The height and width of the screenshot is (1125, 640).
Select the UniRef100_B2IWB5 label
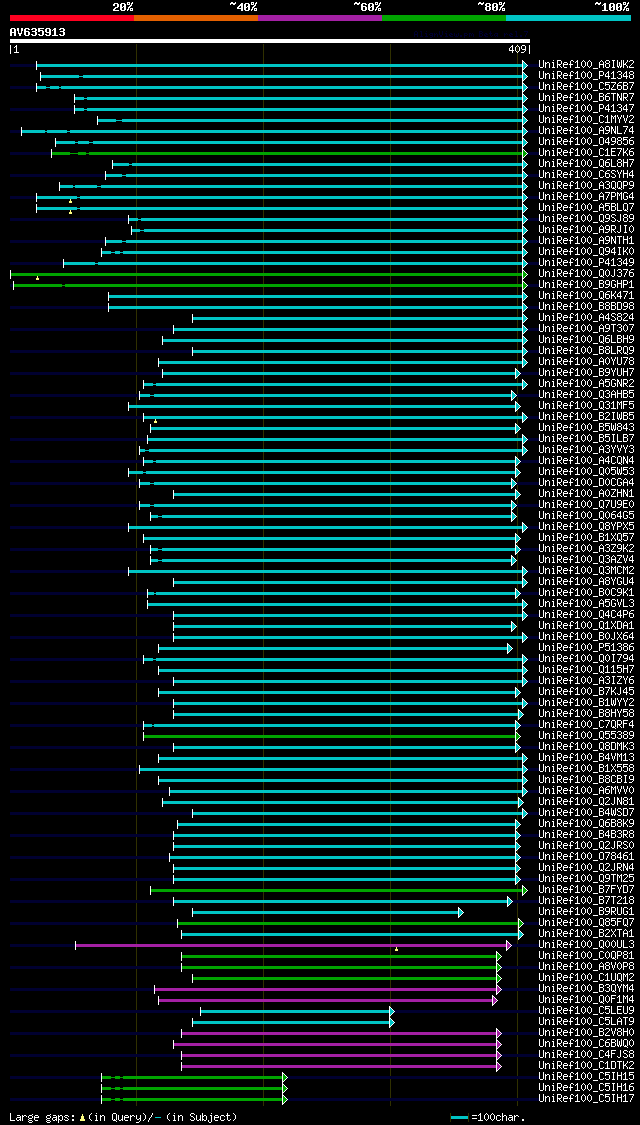[x=586, y=417]
